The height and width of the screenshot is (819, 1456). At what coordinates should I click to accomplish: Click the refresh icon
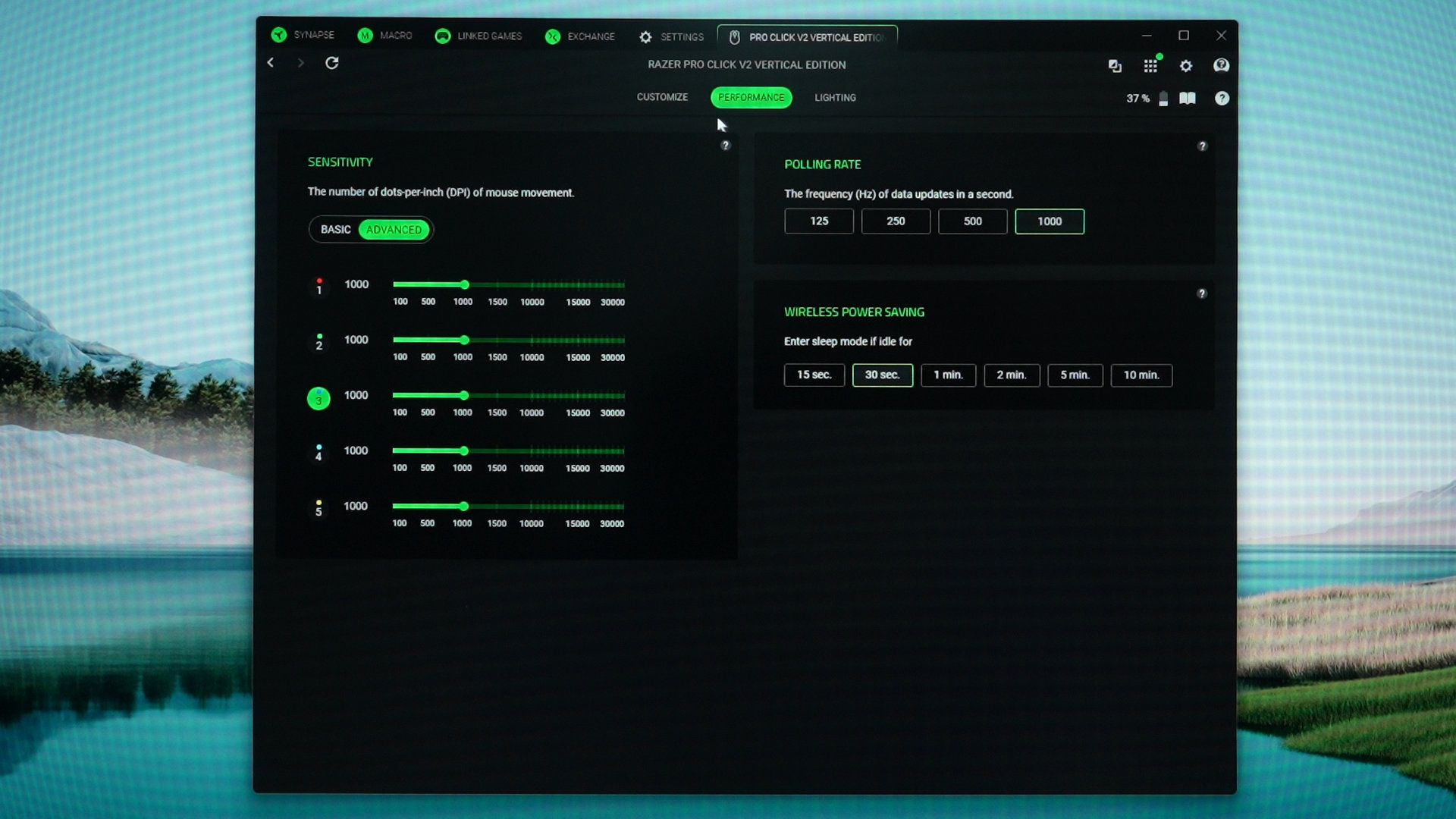(332, 63)
